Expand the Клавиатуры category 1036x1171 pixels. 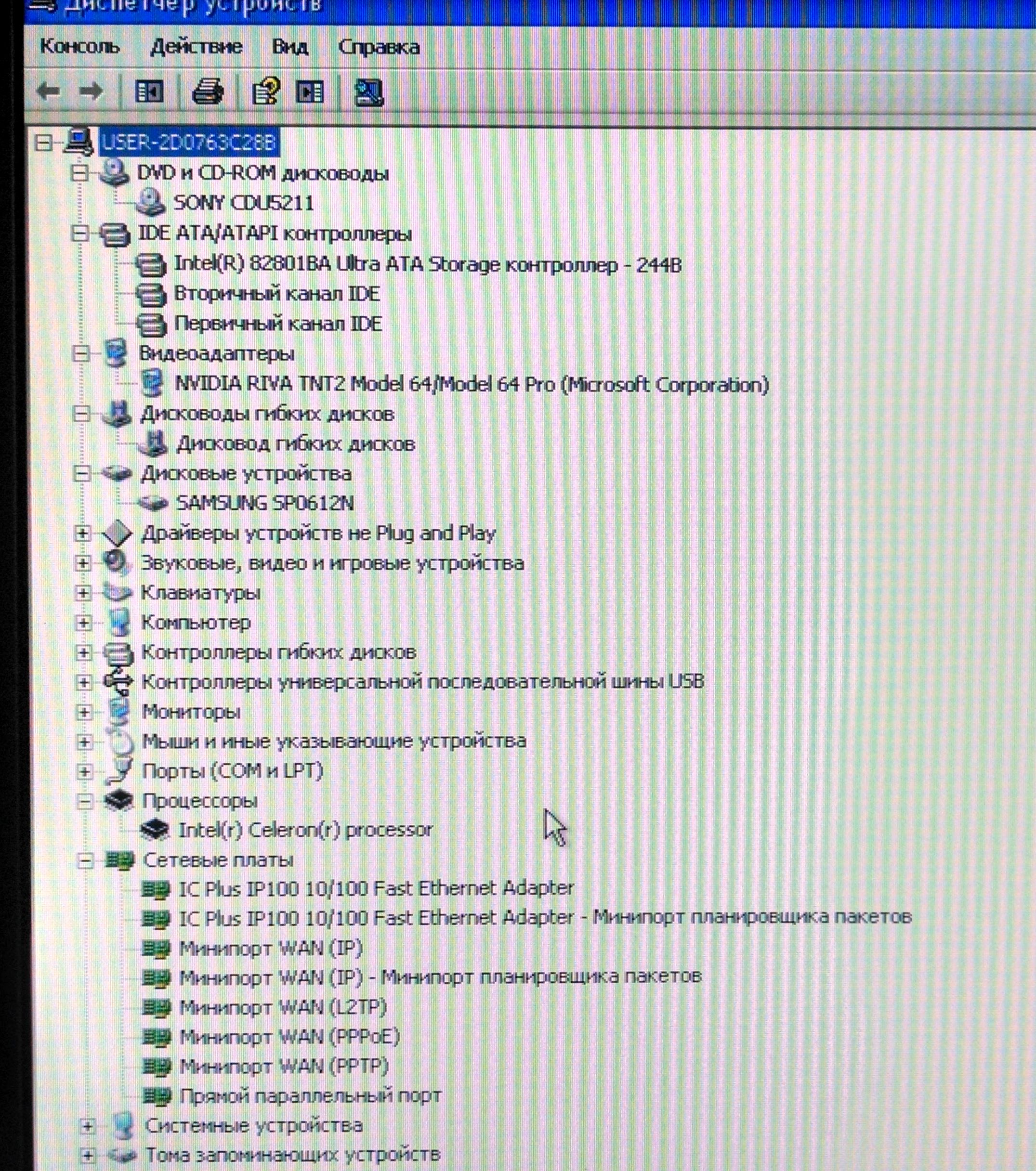click(83, 592)
